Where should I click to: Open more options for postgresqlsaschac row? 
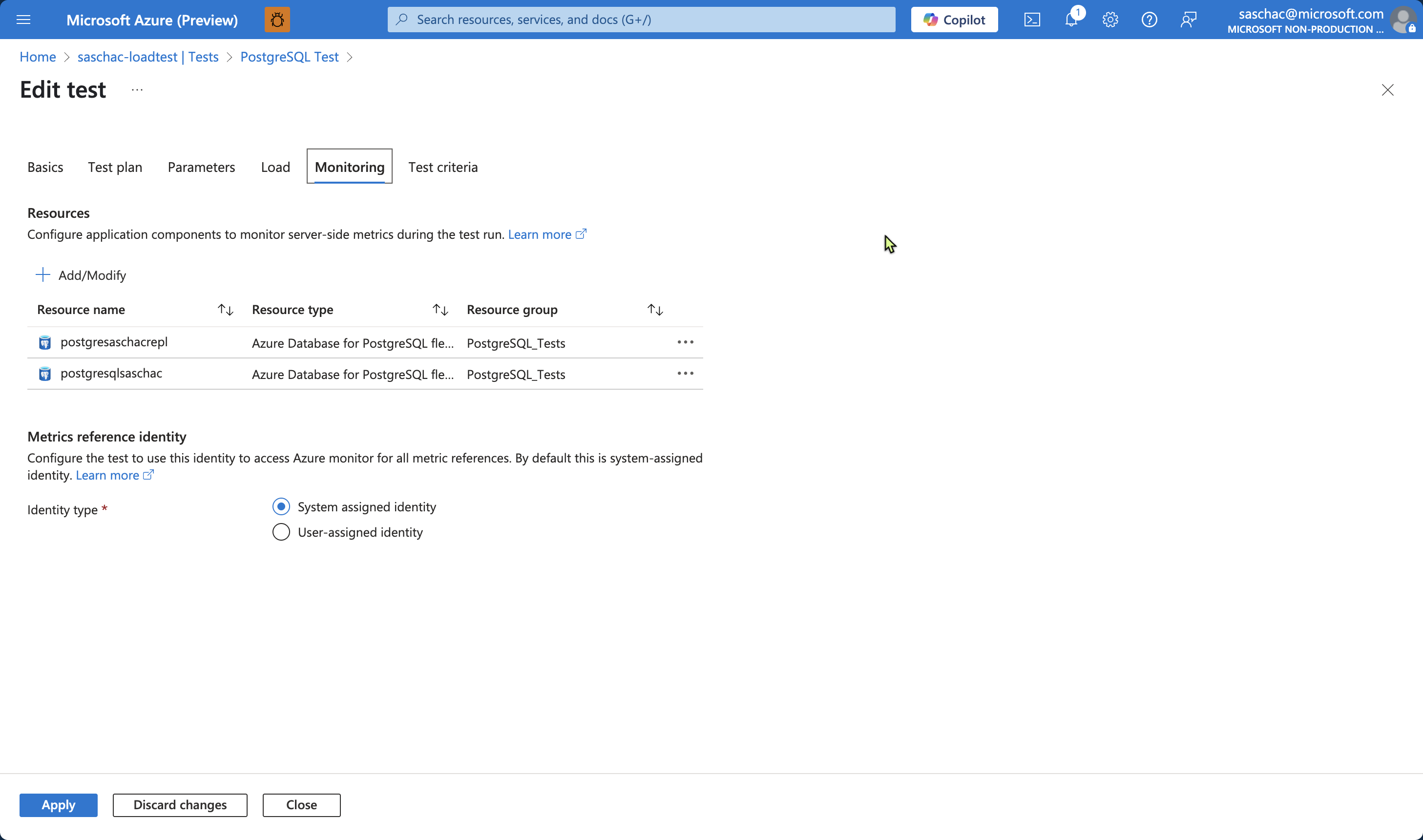685,374
